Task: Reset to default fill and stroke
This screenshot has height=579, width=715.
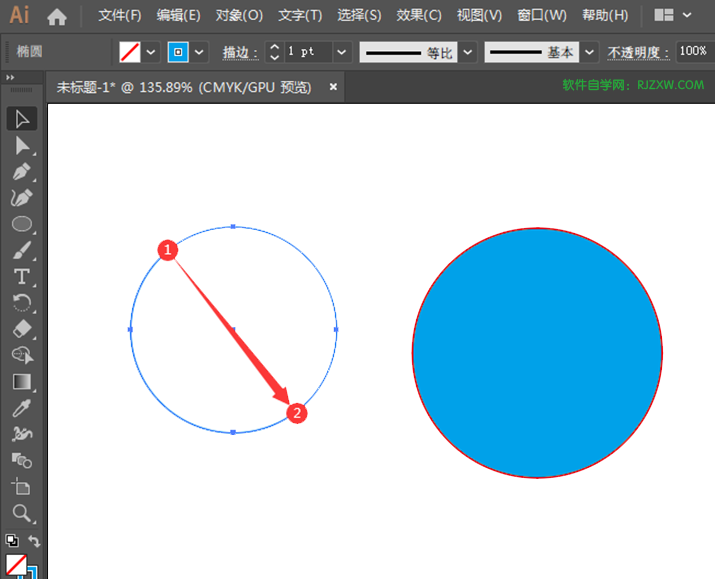Action: (x=12, y=541)
